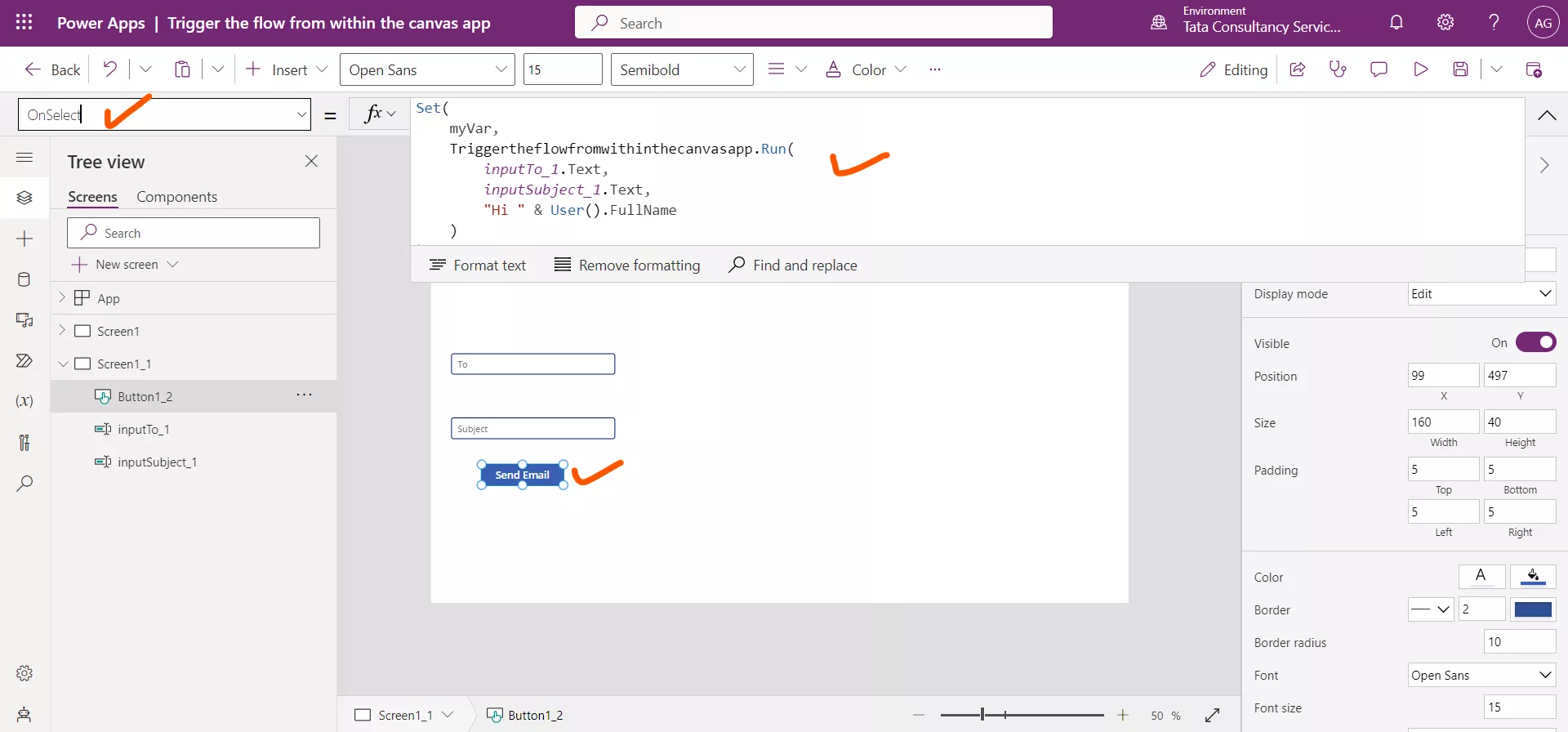Open the properties Font Open Sans dropdown
Image resolution: width=1568 pixels, height=732 pixels.
[x=1481, y=675]
